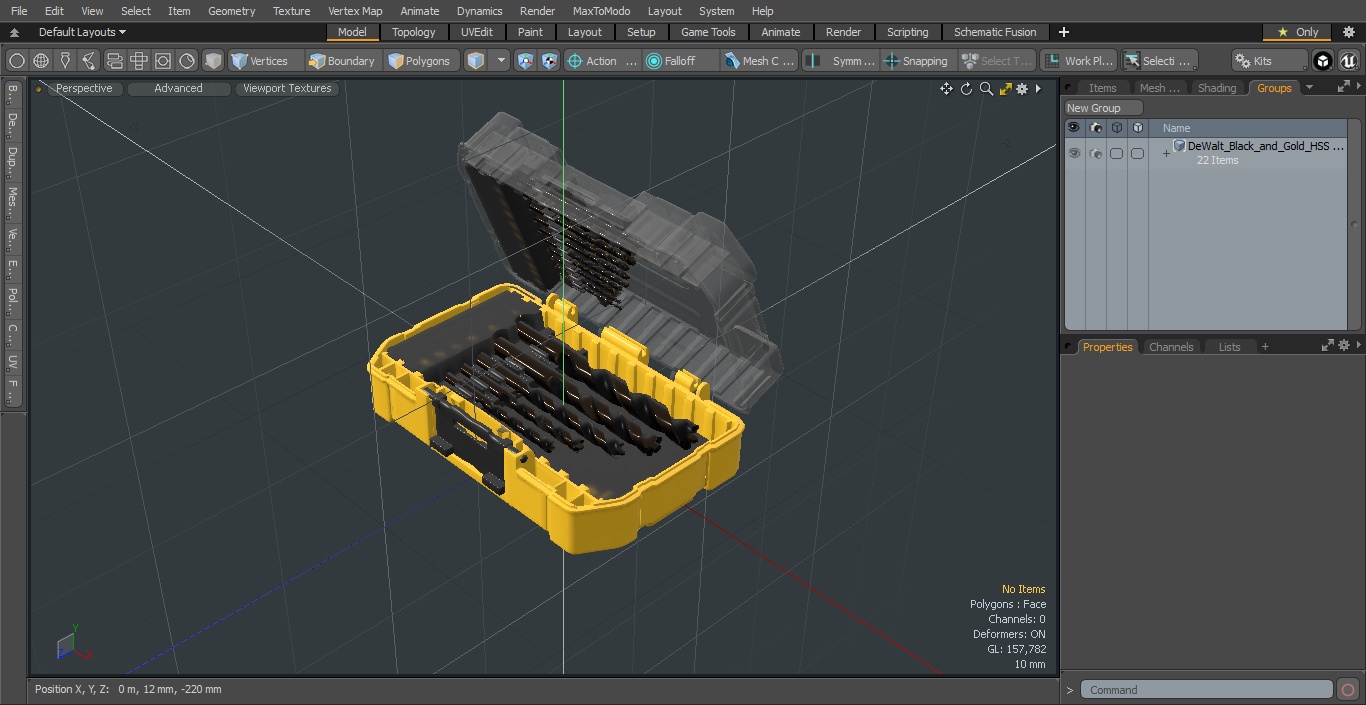Select the circle selection mode icon
This screenshot has height=705, width=1366.
tap(16, 61)
